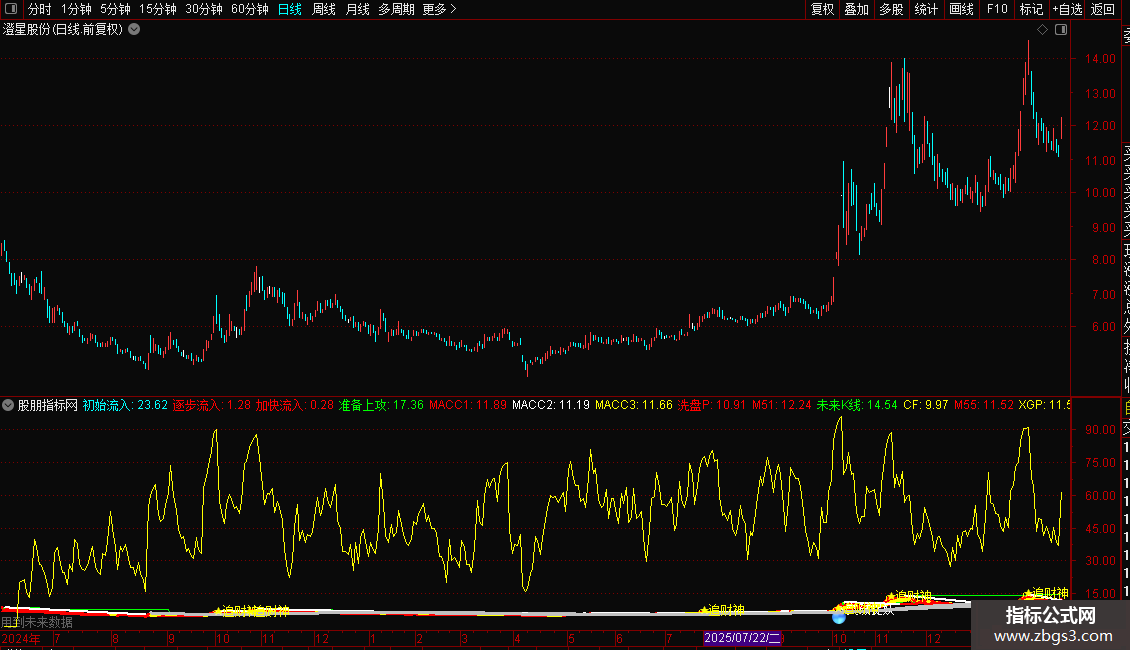Image resolution: width=1130 pixels, height=650 pixels.
Task: Activate the 画线 drawing tool
Action: point(961,9)
